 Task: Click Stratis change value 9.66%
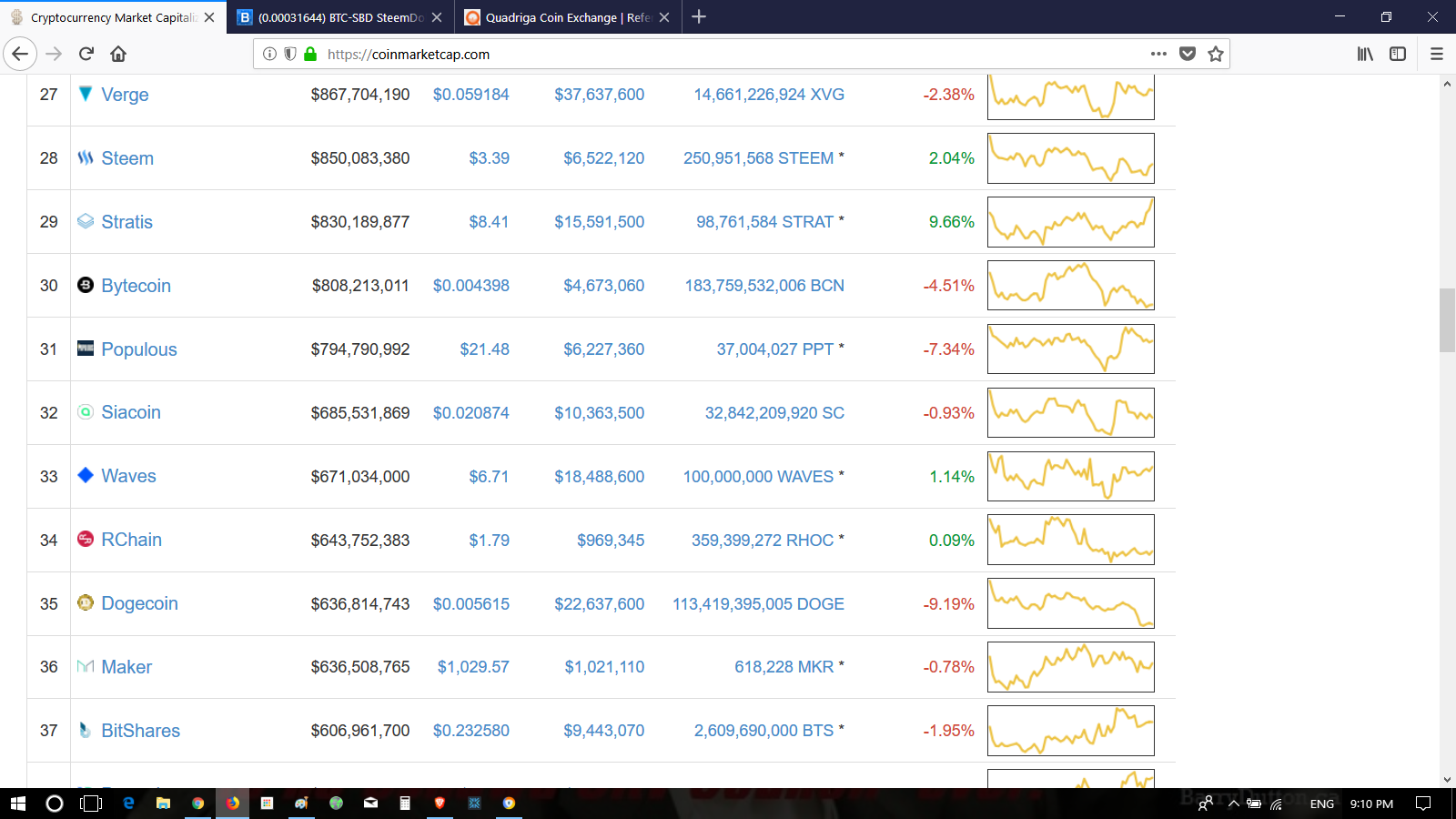pyautogui.click(x=951, y=222)
